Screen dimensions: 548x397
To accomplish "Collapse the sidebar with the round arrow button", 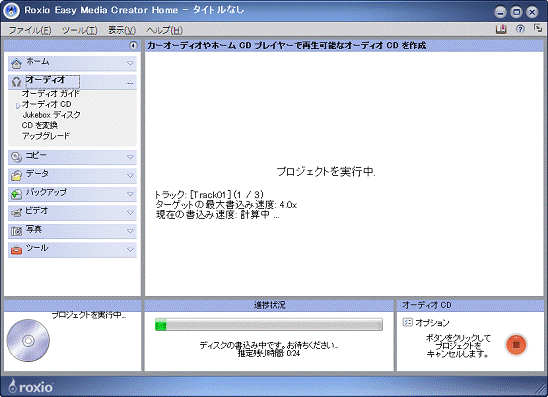I will (x=133, y=45).
